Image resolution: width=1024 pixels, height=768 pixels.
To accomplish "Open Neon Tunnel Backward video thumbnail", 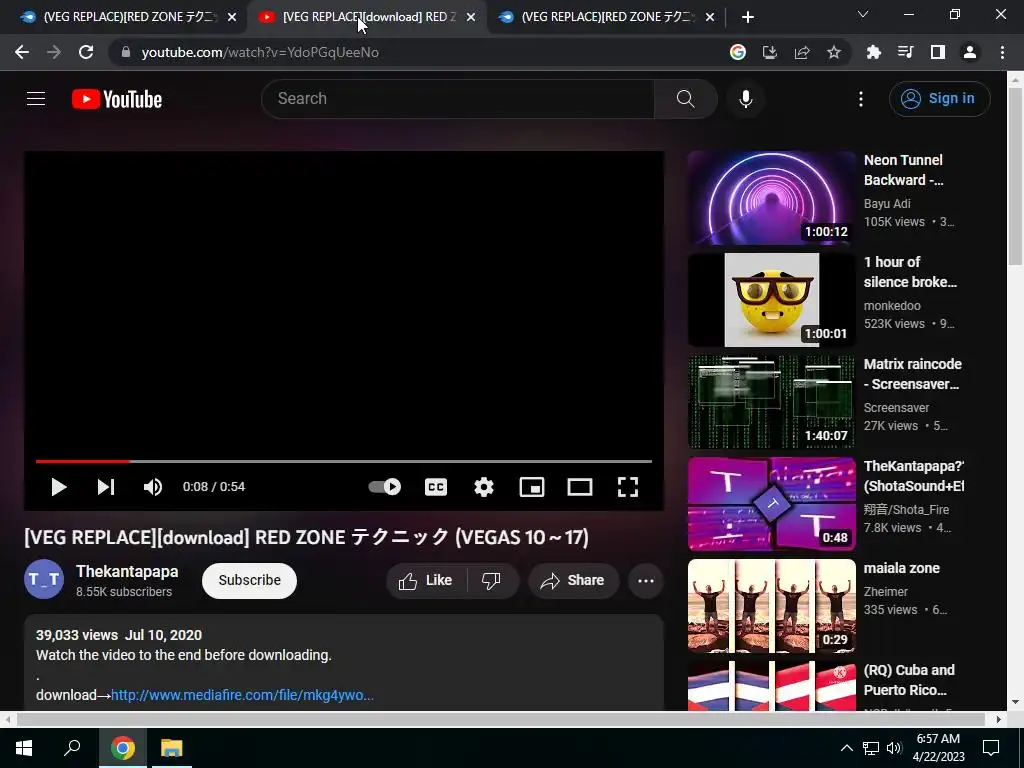I will click(771, 198).
